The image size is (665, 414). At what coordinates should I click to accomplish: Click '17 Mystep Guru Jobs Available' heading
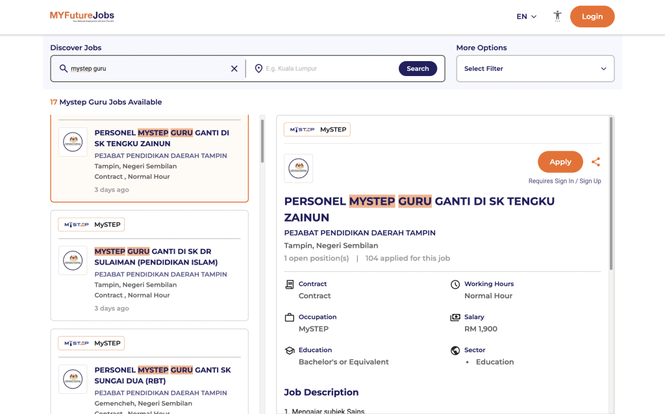[106, 102]
